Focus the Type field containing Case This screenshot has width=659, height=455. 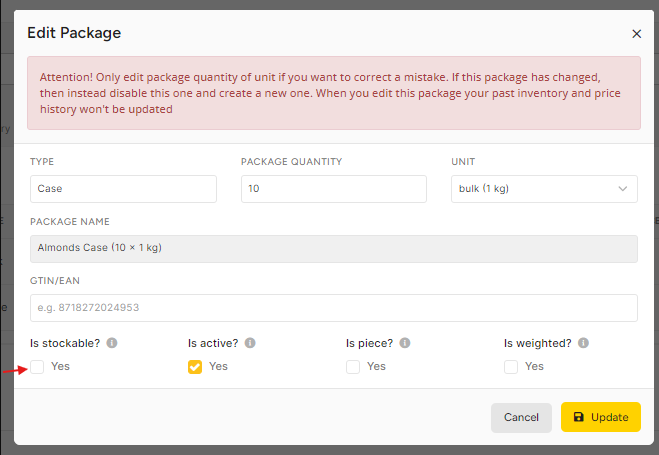pyautogui.click(x=123, y=189)
